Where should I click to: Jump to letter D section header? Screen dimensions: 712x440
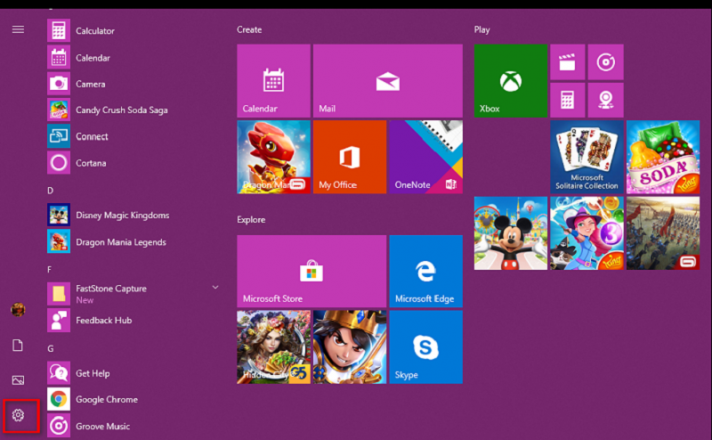50,190
